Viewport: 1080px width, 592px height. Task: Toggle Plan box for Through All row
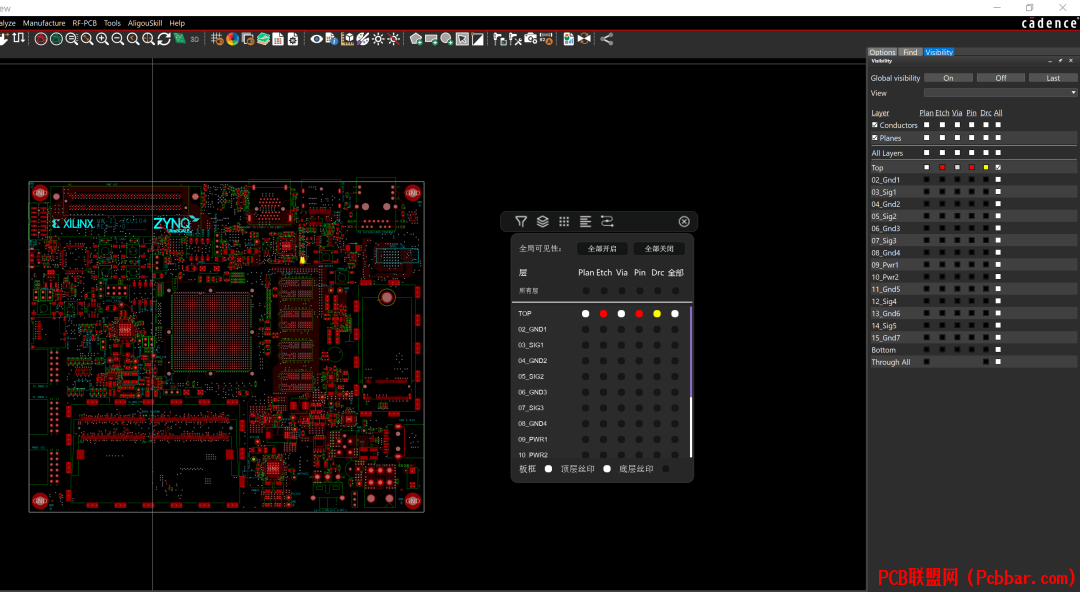(926, 362)
